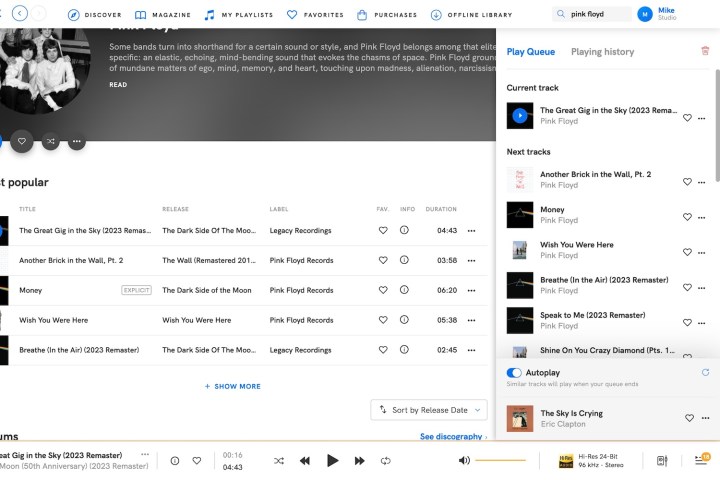This screenshot has height=480, width=720.
Task: Click the trash icon to clear queue
Action: point(705,51)
